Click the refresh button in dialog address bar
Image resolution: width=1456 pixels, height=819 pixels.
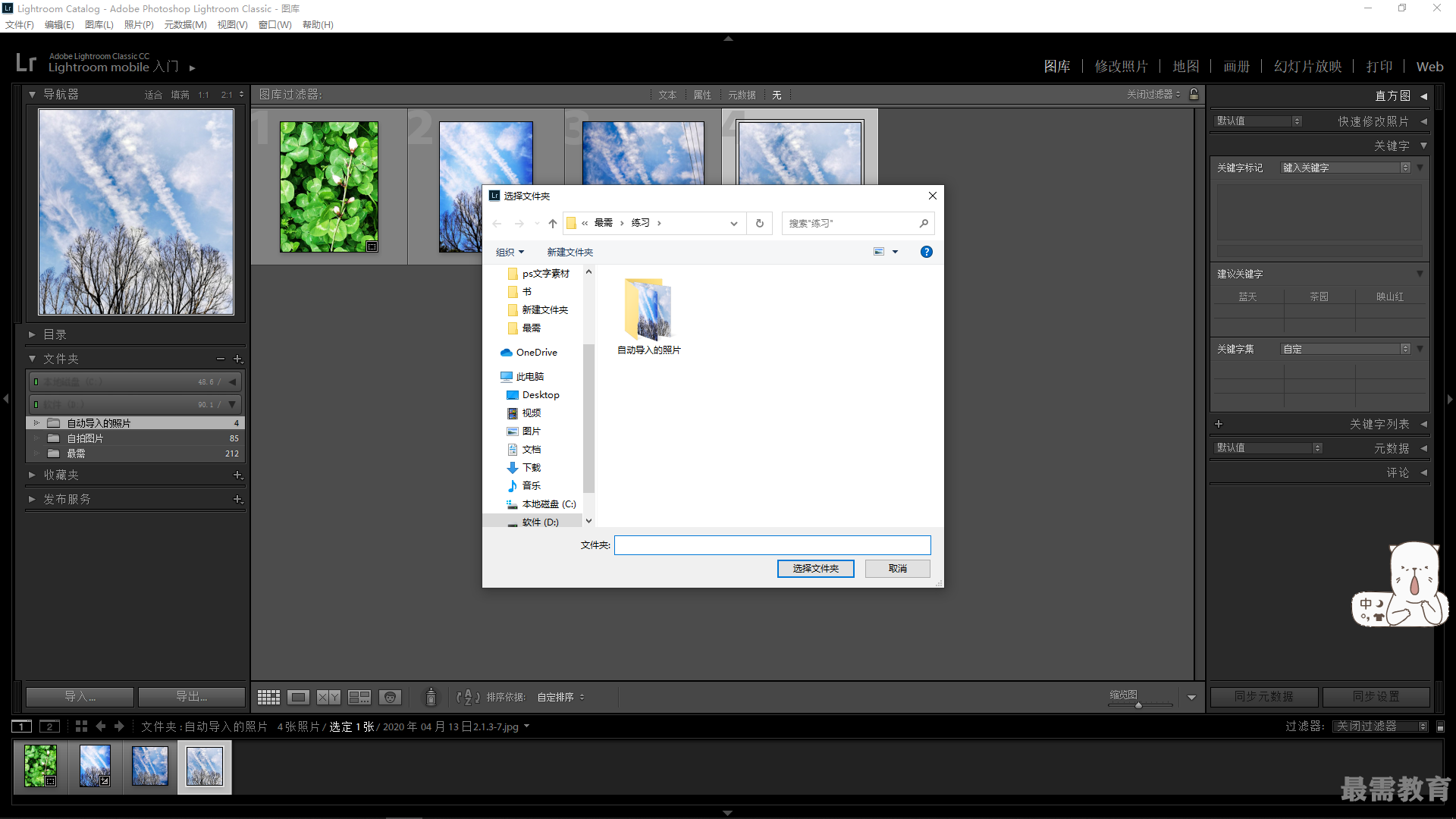pos(760,223)
